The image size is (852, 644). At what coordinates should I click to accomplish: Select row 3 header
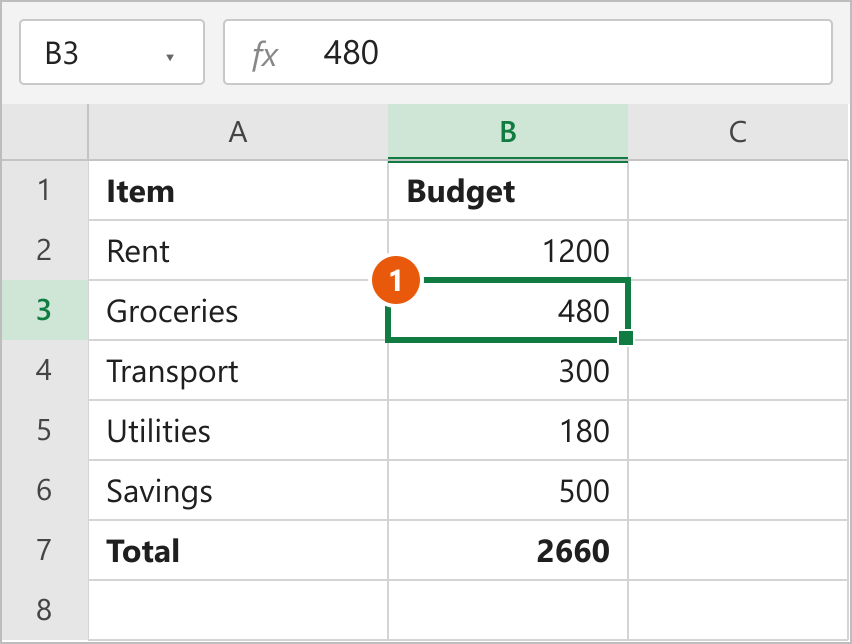45,310
